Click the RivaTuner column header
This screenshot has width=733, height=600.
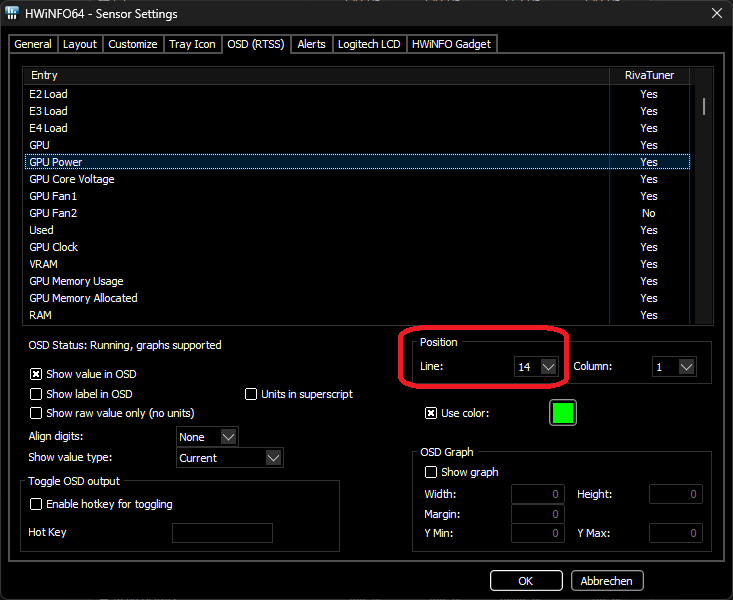pyautogui.click(x=649, y=75)
